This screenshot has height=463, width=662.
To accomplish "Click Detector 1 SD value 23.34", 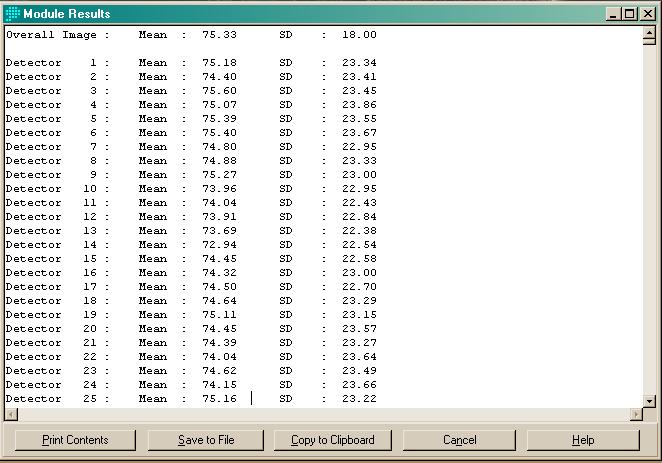I will click(x=359, y=62).
